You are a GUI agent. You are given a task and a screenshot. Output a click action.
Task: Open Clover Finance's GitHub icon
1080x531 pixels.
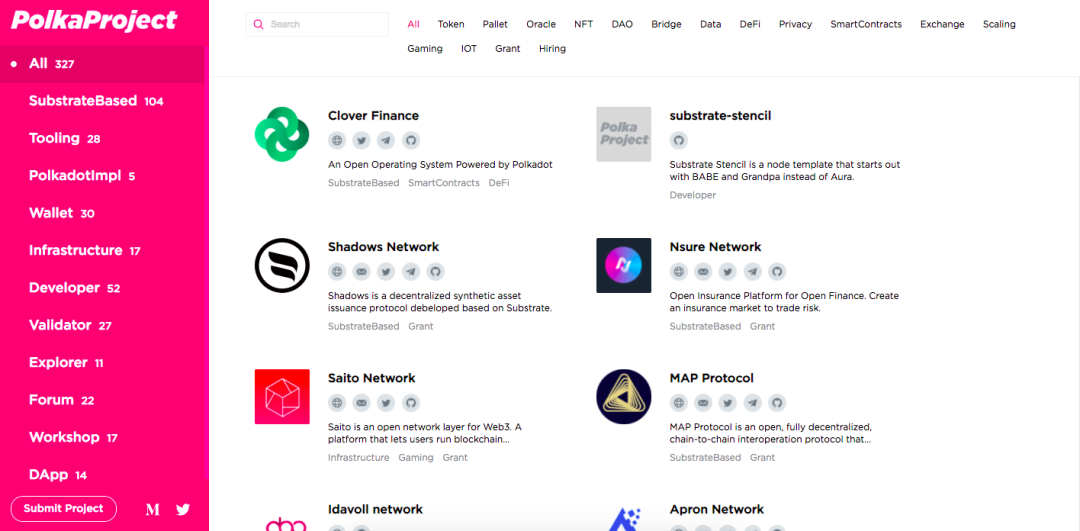click(x=411, y=140)
